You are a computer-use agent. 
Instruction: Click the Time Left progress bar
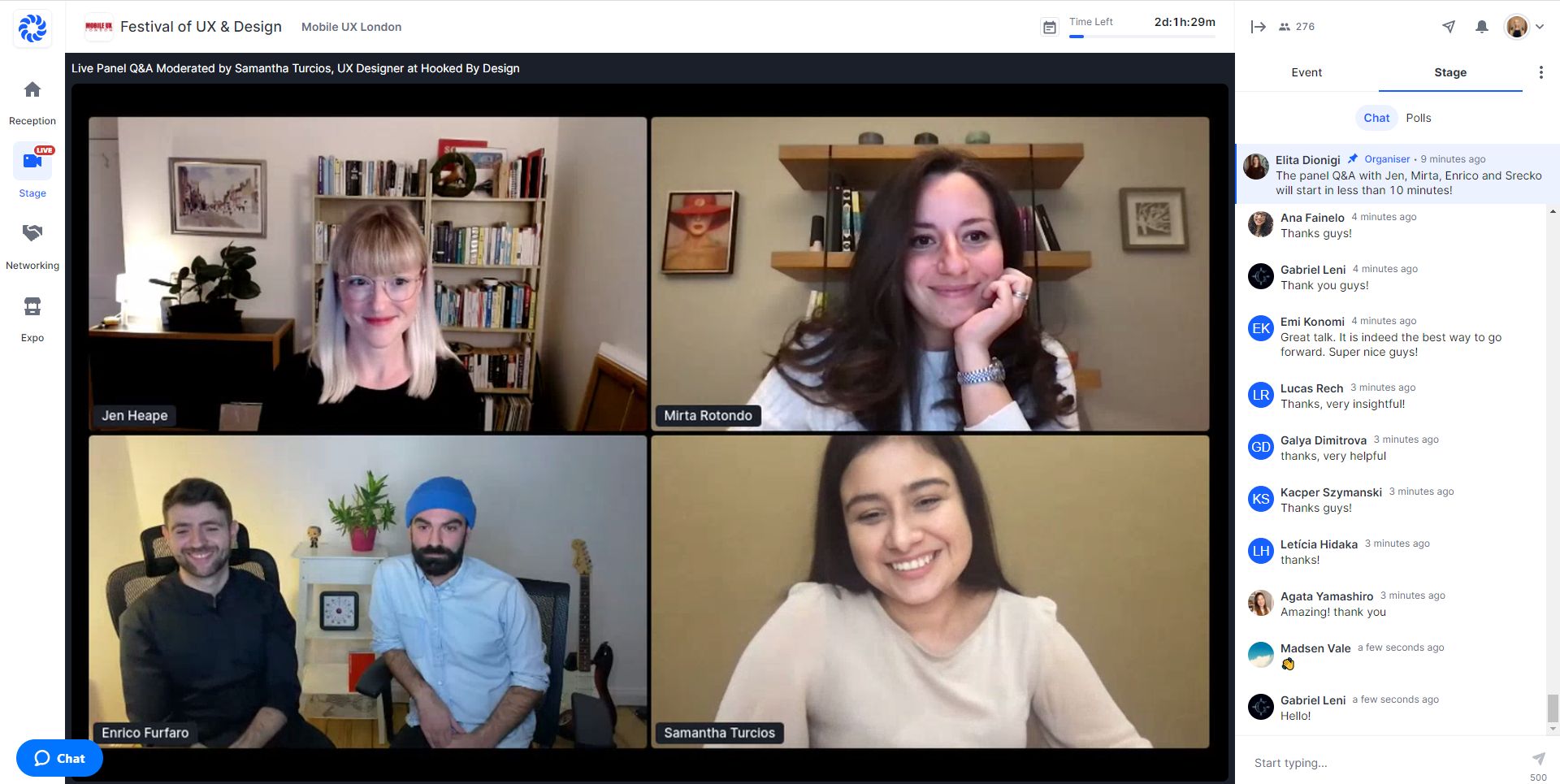click(1142, 37)
